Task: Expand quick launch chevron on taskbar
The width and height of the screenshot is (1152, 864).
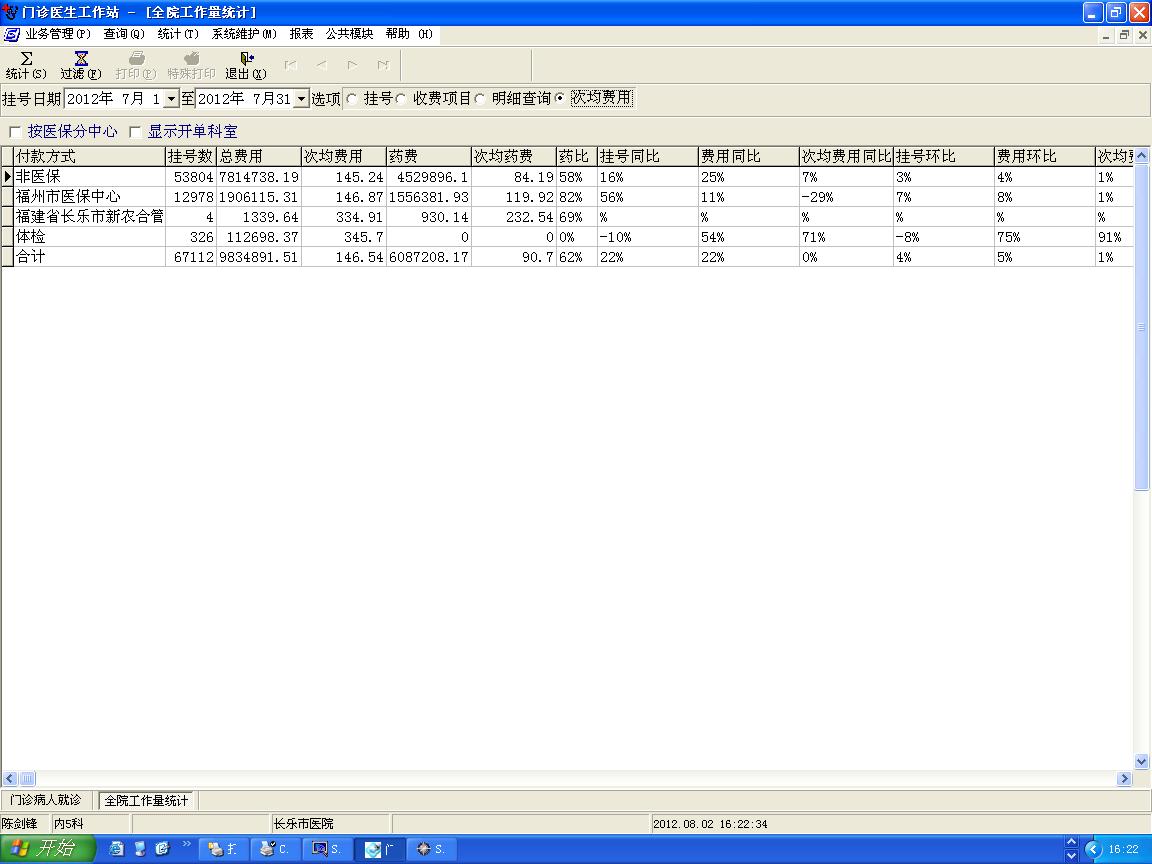Action: pos(186,844)
